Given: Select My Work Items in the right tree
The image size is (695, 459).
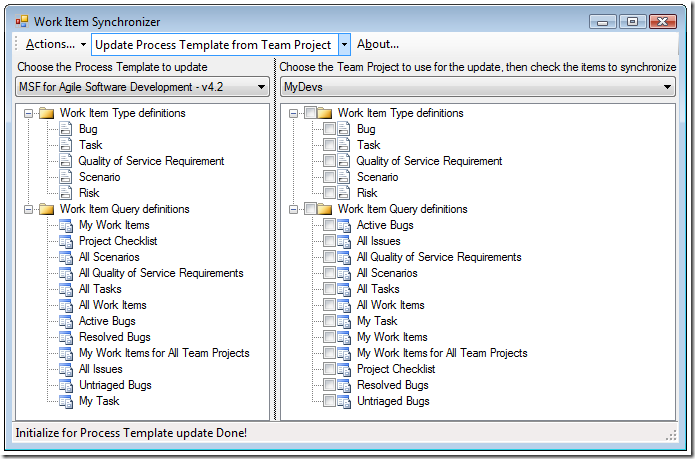Looking at the screenshot, I should [x=392, y=337].
